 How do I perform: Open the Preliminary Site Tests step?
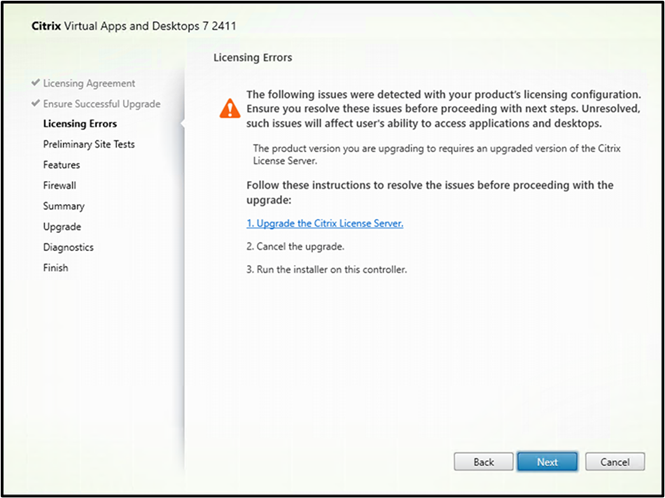89,144
